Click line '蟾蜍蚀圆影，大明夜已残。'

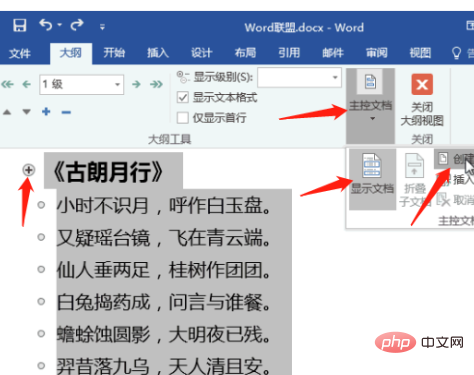pos(164,334)
